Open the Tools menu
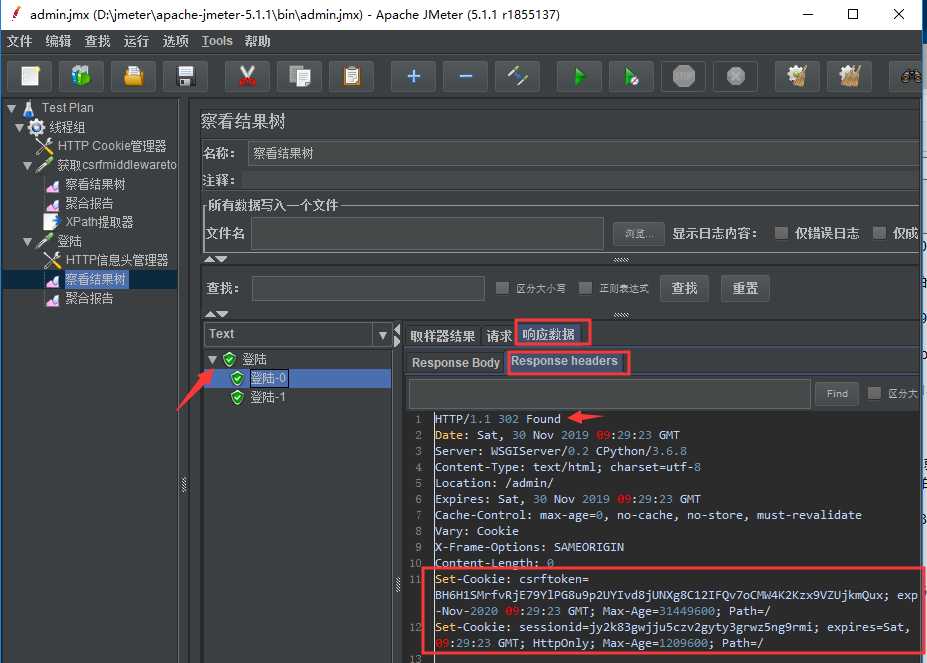Viewport: 927px width, 663px height. 217,41
